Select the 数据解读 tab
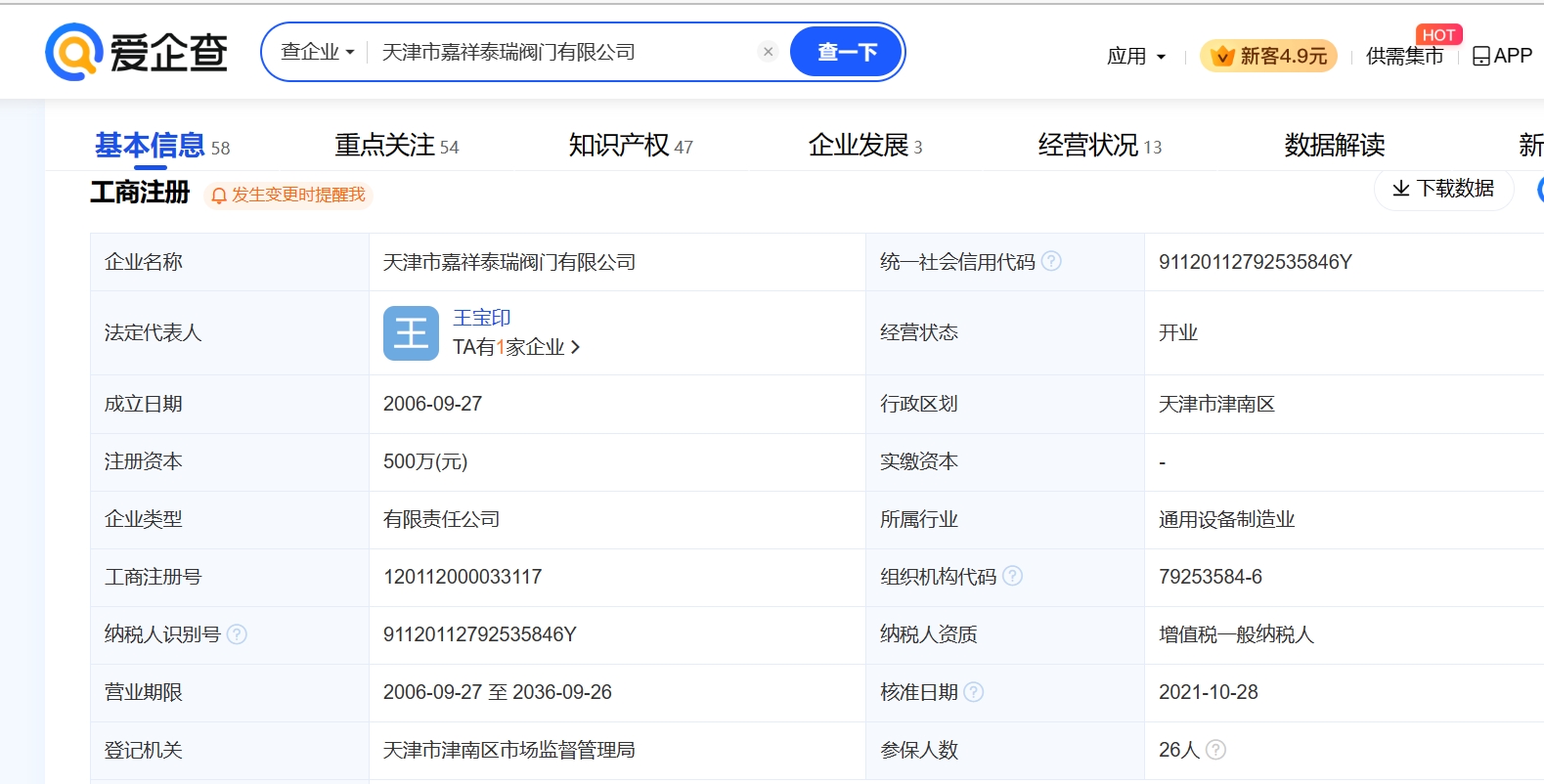Viewport: 1544px width, 784px height. pos(1335,146)
